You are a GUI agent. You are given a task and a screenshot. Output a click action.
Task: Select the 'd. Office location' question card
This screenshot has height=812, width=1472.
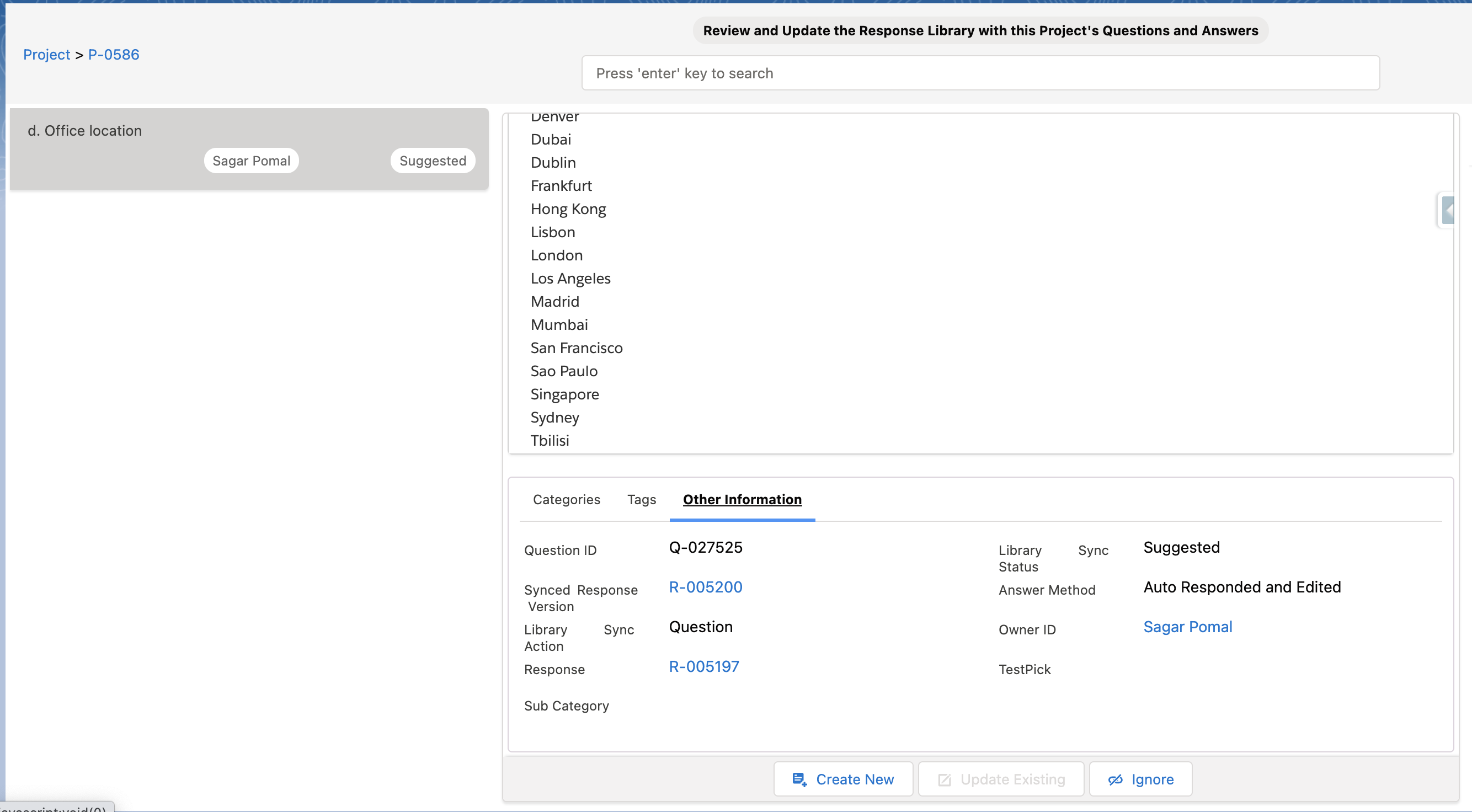pyautogui.click(x=249, y=148)
